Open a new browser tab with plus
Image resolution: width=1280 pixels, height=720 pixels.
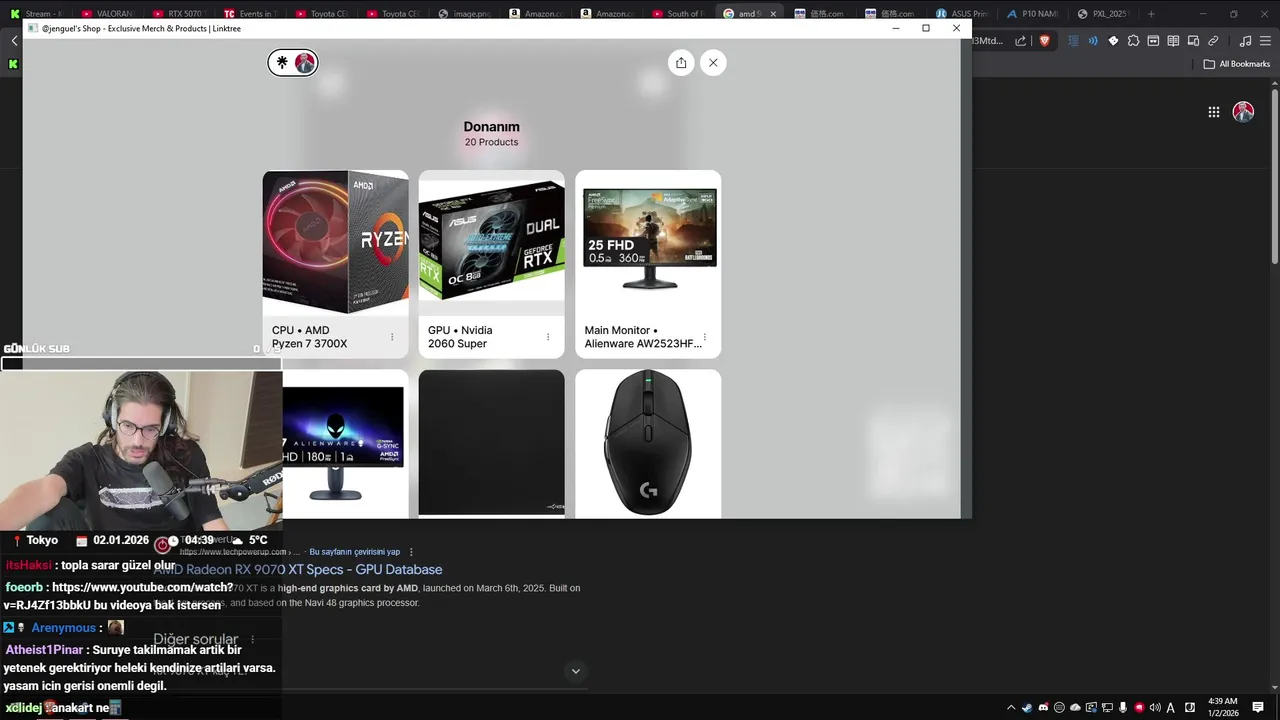(1151, 14)
